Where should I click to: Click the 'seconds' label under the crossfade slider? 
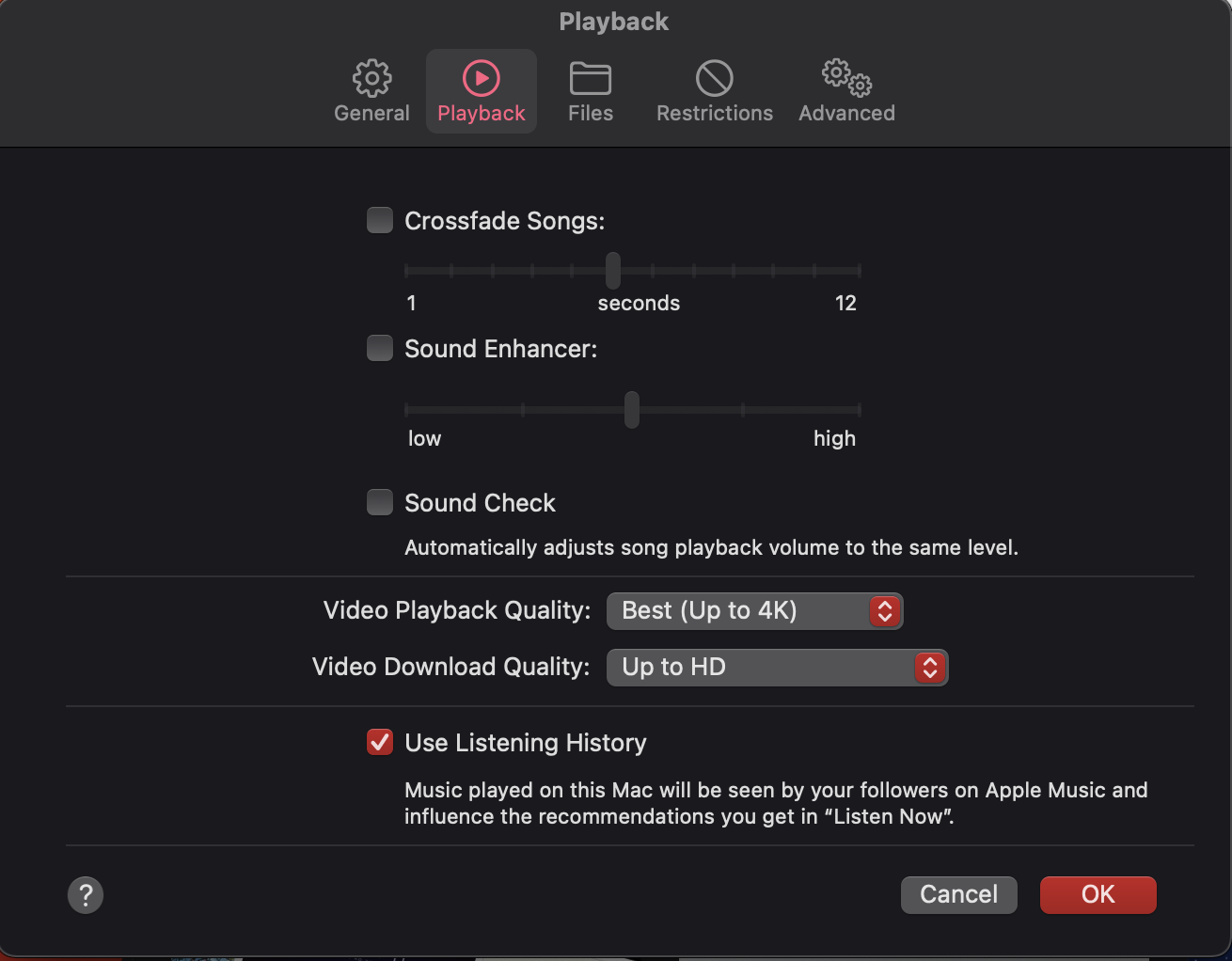click(x=639, y=303)
